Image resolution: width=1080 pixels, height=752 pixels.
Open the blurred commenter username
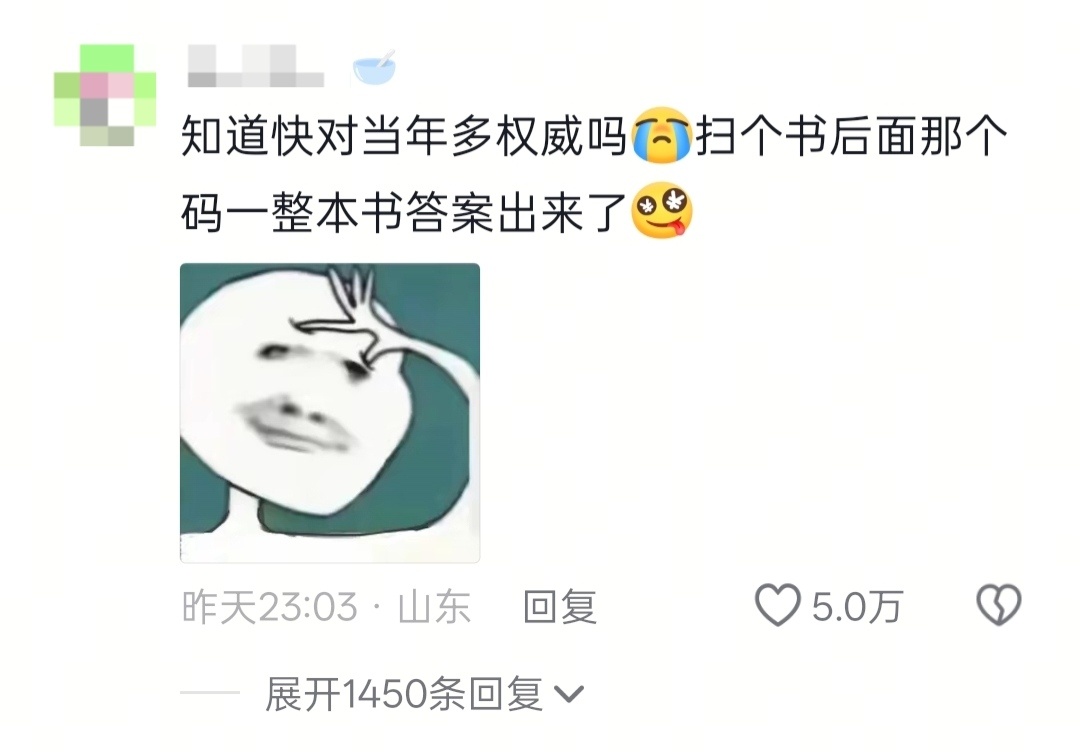click(256, 67)
